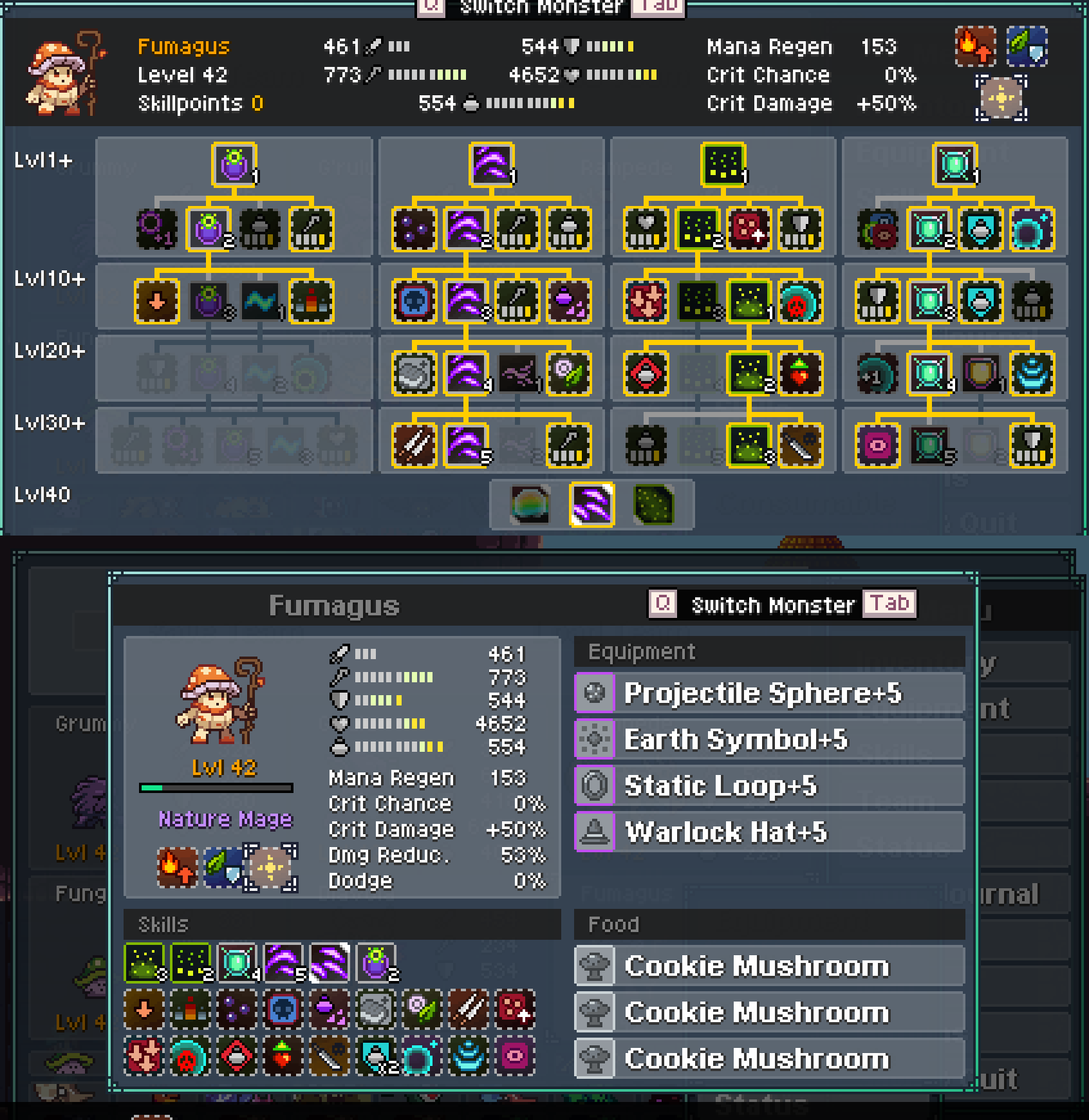Click the cyan rings skill node

coord(1032,373)
